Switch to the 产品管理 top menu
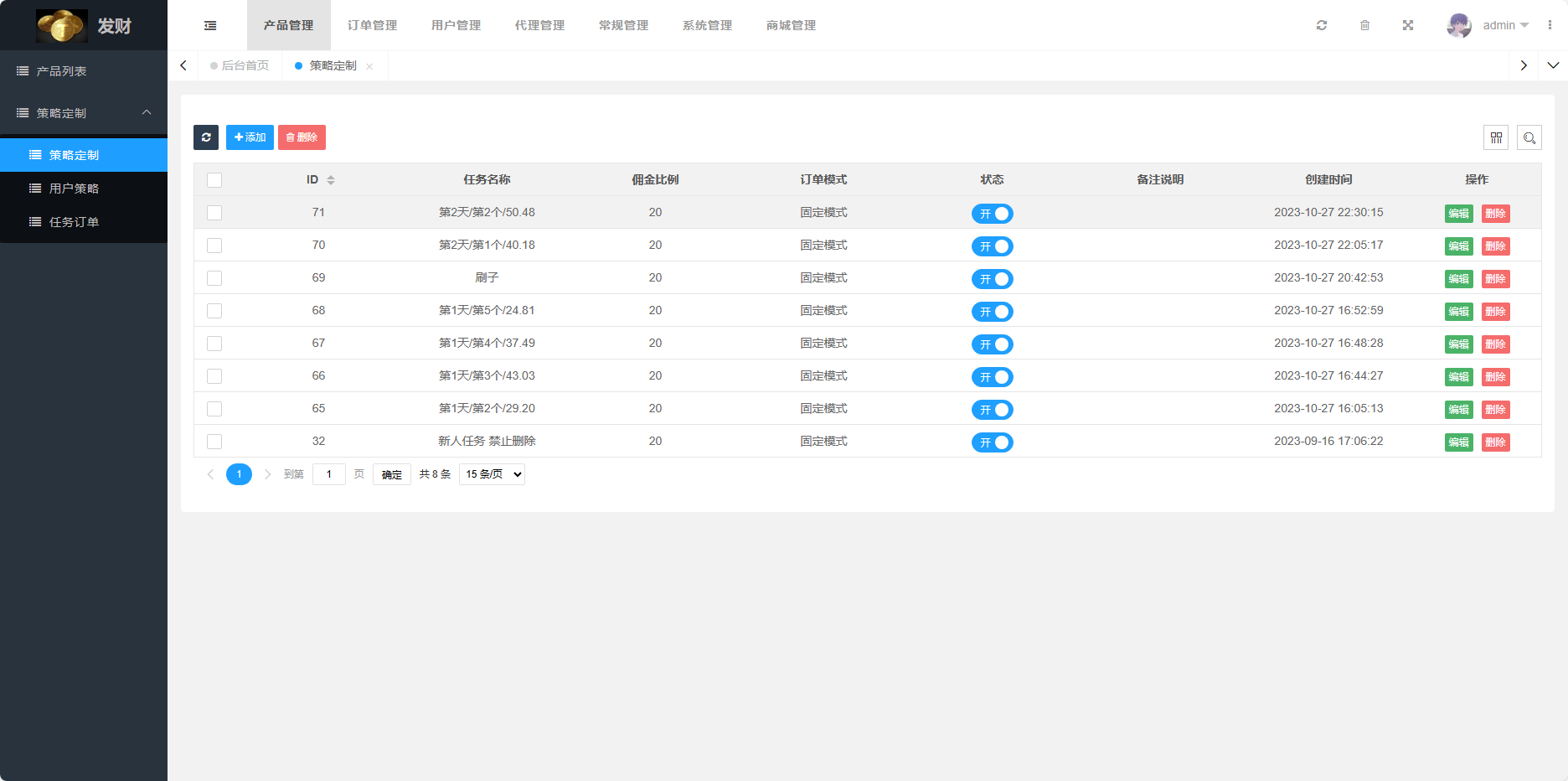The height and width of the screenshot is (781, 1568). (x=289, y=25)
